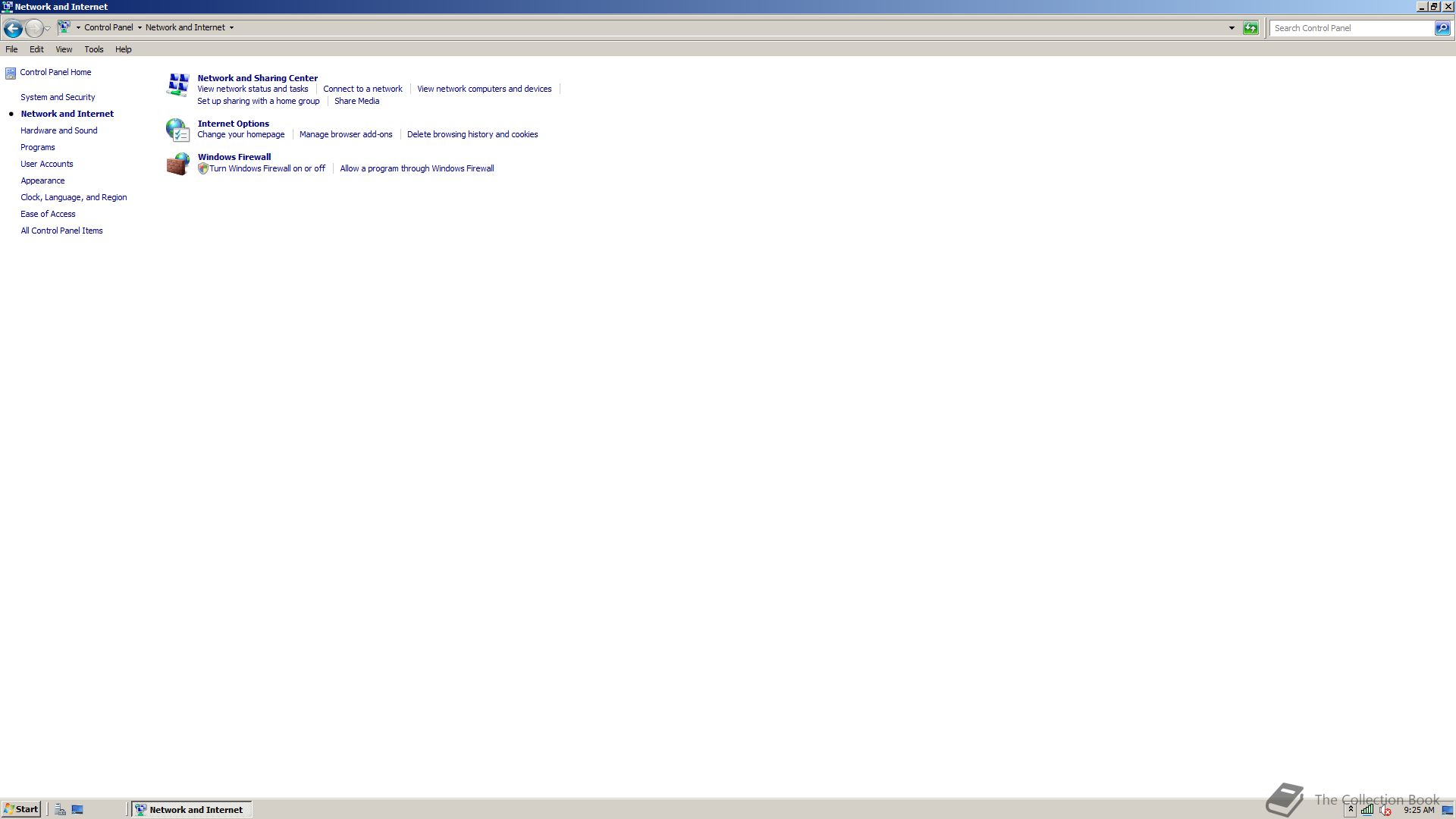Click the Internet Options globe icon
The height and width of the screenshot is (819, 1456).
177,130
